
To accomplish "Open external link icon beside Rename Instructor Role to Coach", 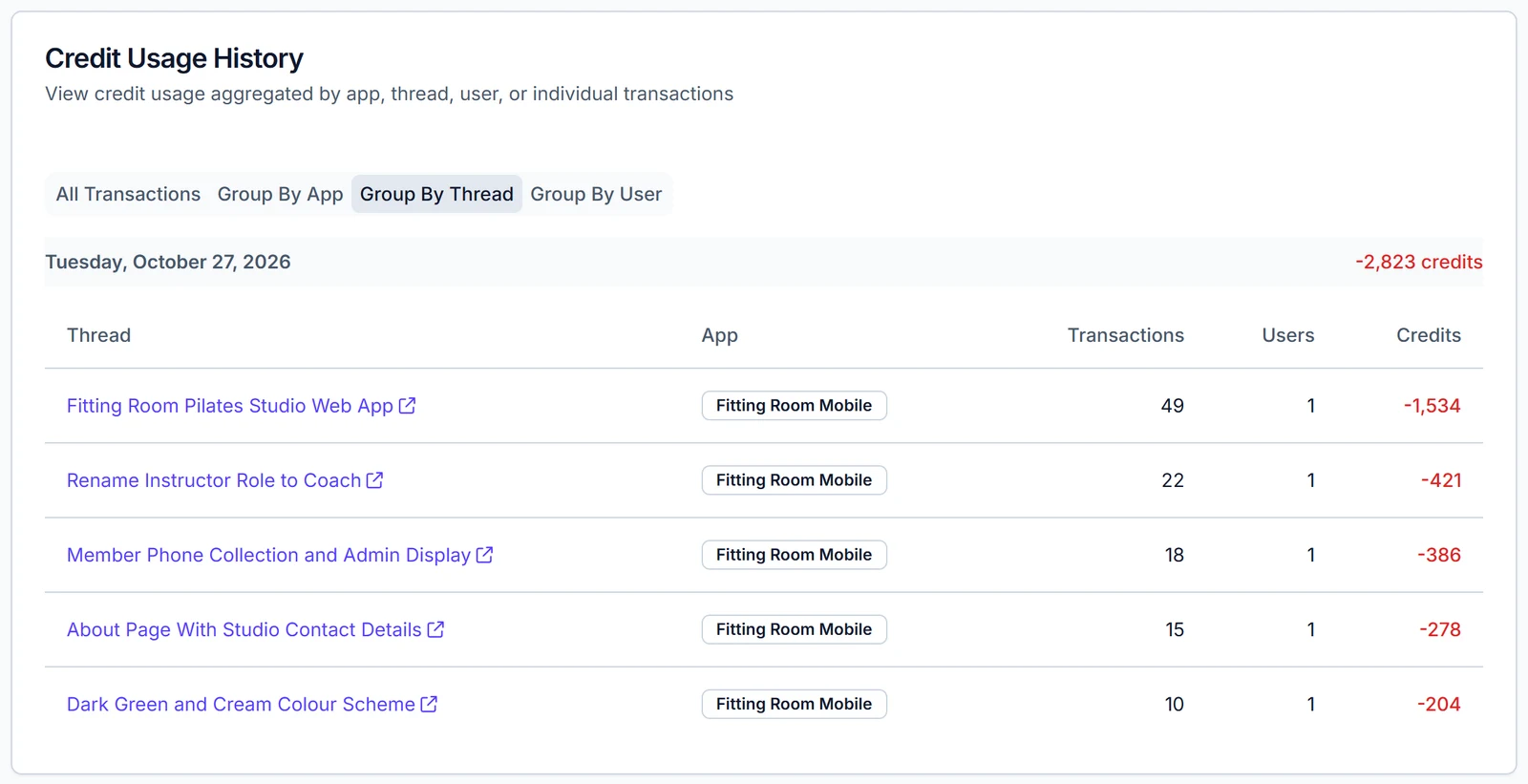I will click(x=374, y=480).
